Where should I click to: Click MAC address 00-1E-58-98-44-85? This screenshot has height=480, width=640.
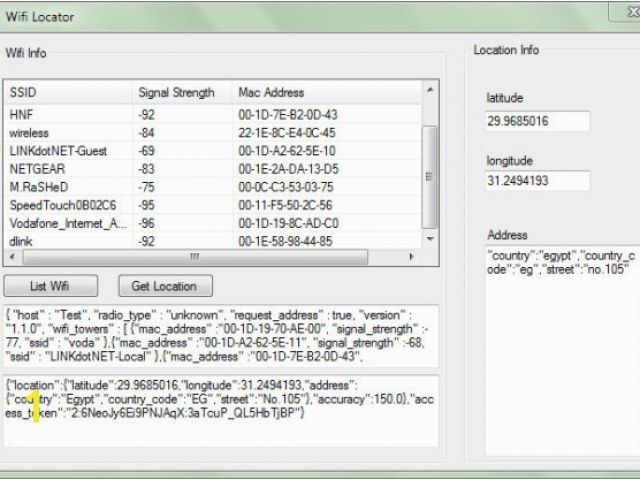click(x=285, y=241)
